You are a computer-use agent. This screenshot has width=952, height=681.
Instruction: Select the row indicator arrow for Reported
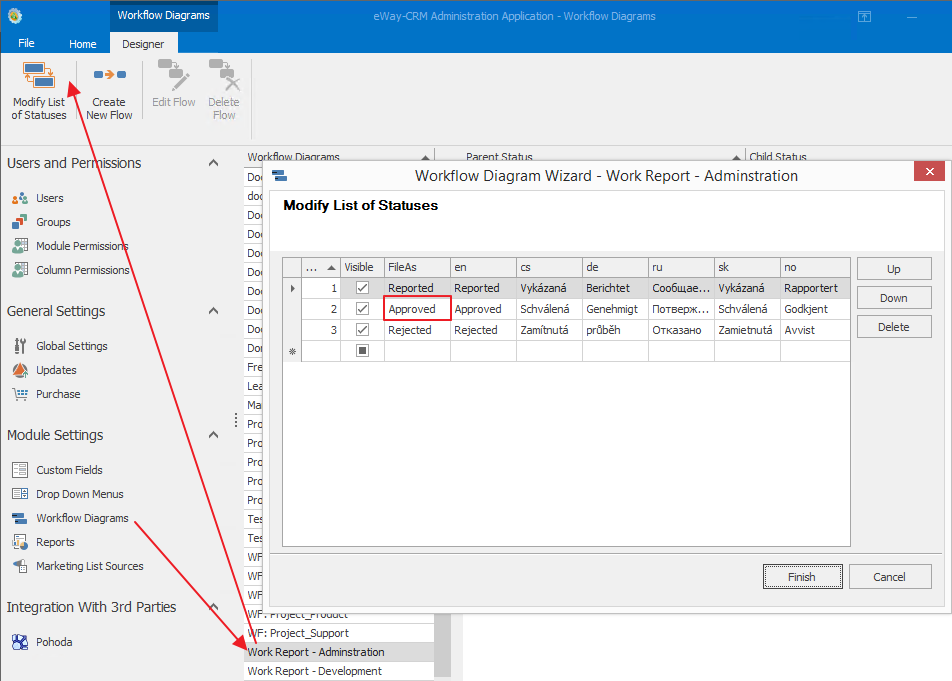293,288
